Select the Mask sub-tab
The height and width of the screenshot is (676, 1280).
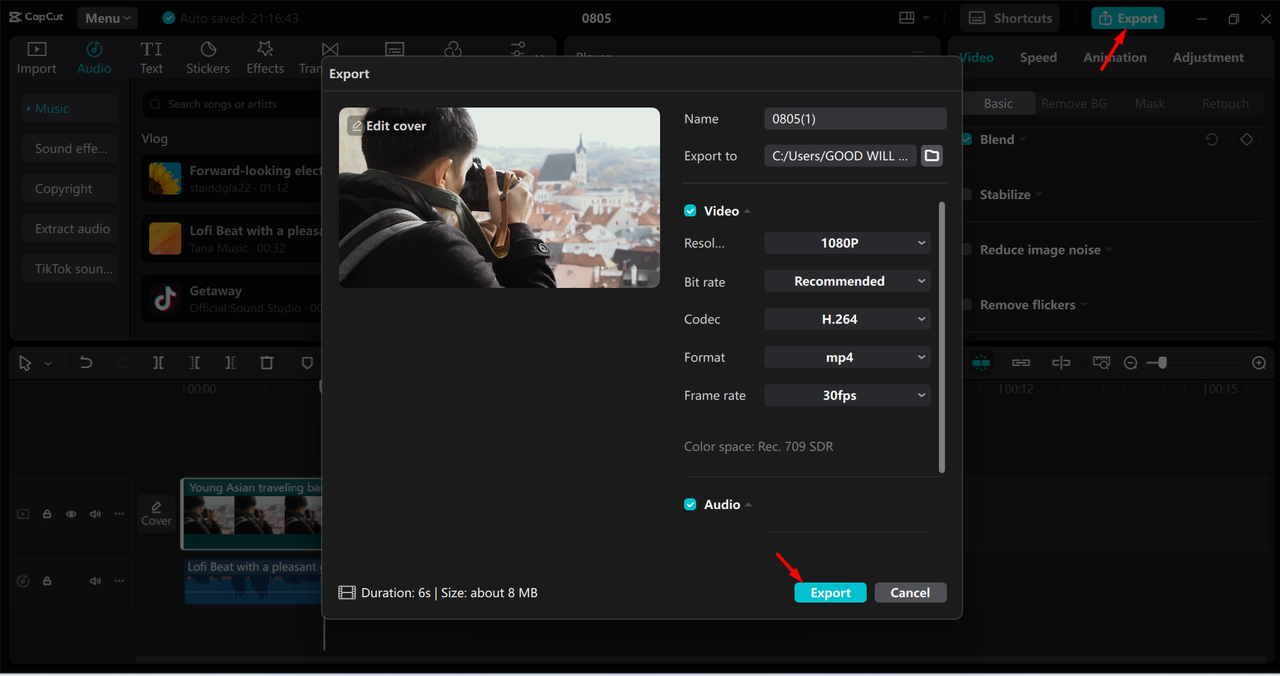(x=1149, y=103)
